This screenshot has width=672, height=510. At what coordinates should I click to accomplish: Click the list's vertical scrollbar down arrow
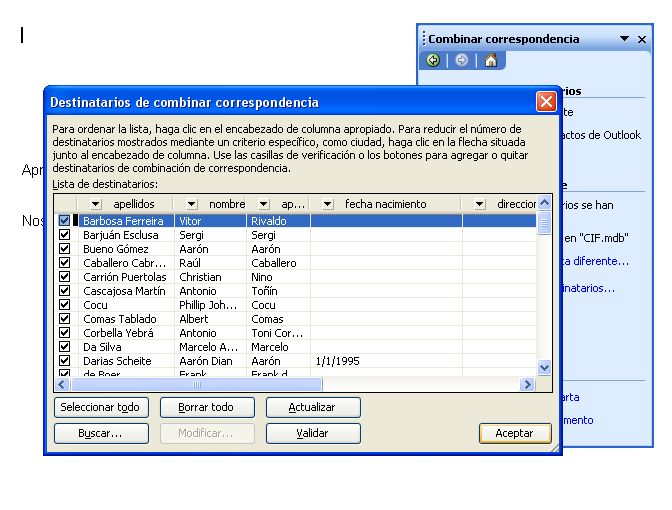544,368
